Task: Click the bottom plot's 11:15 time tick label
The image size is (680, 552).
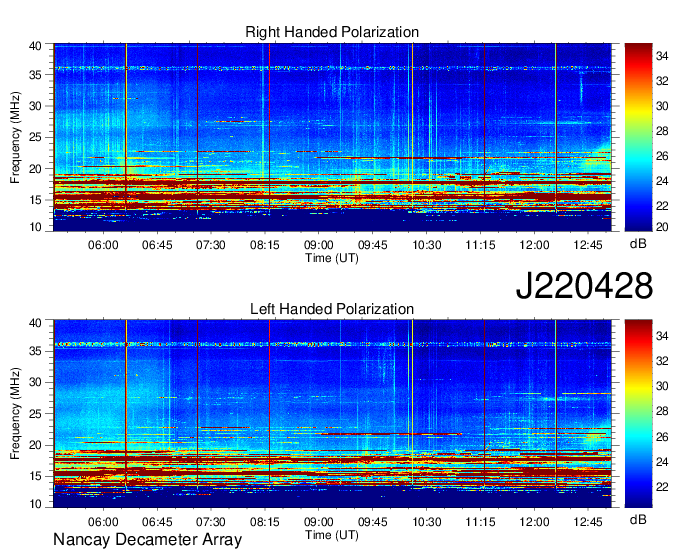Action: [481, 522]
